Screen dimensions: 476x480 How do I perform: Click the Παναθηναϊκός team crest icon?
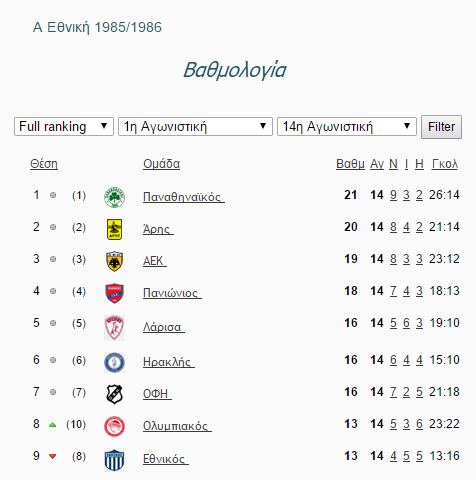pyautogui.click(x=114, y=197)
